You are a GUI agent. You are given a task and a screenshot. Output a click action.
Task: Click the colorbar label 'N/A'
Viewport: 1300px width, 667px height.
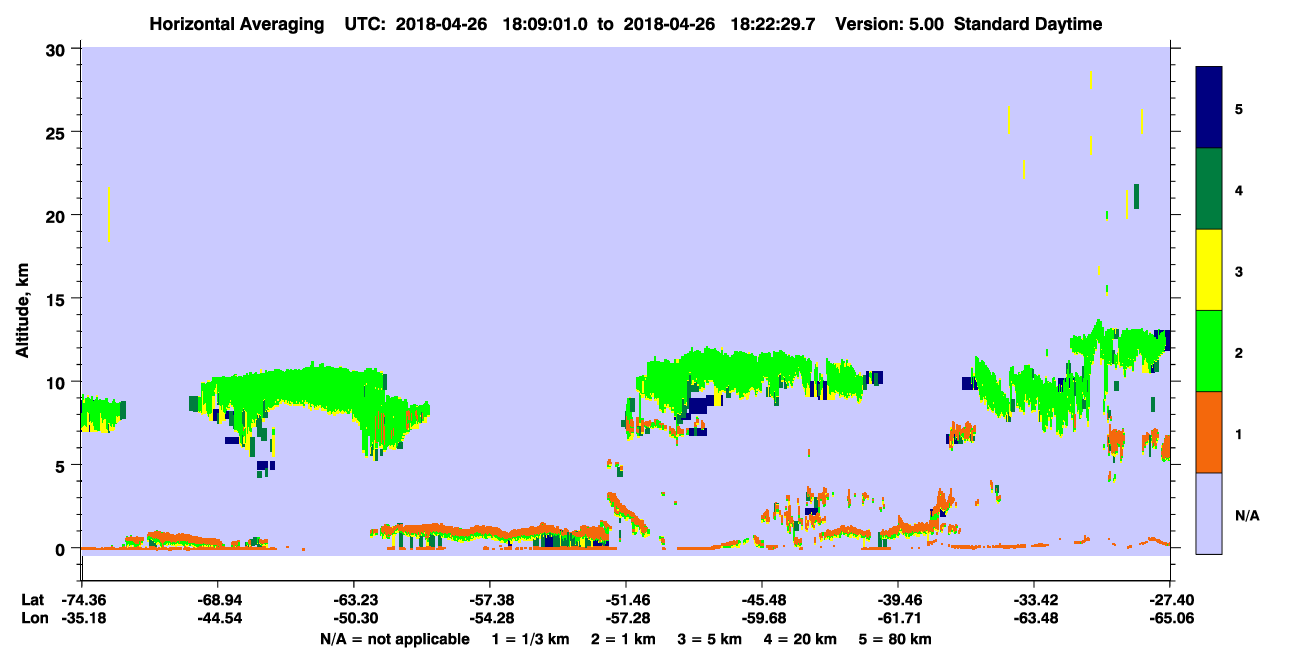[1247, 516]
